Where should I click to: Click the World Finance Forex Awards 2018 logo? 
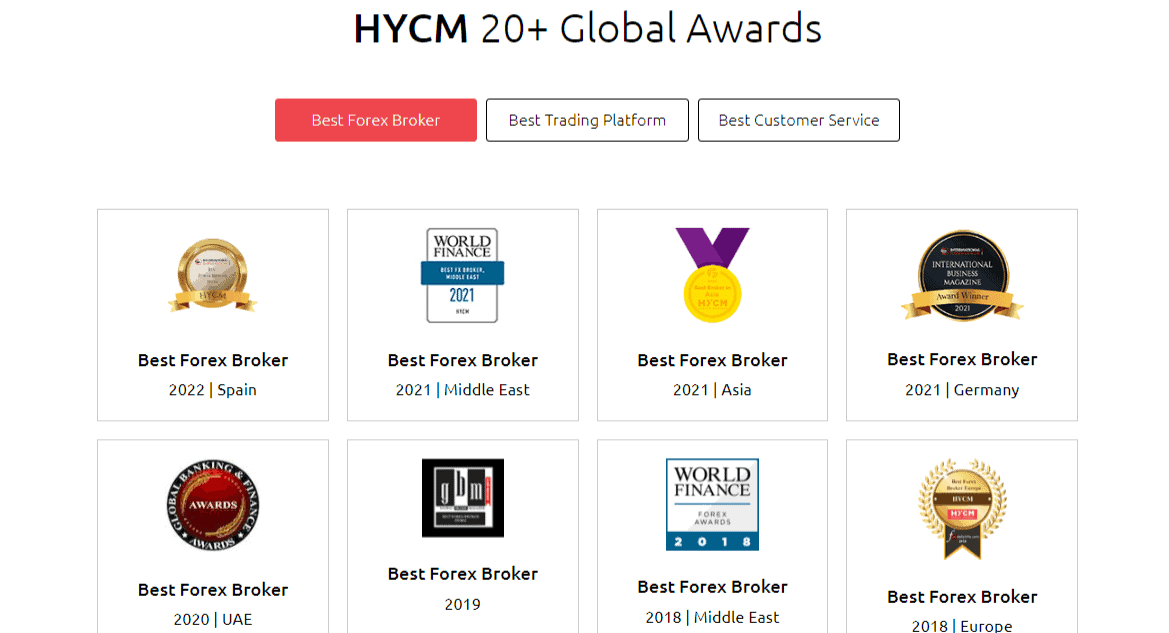[x=712, y=505]
